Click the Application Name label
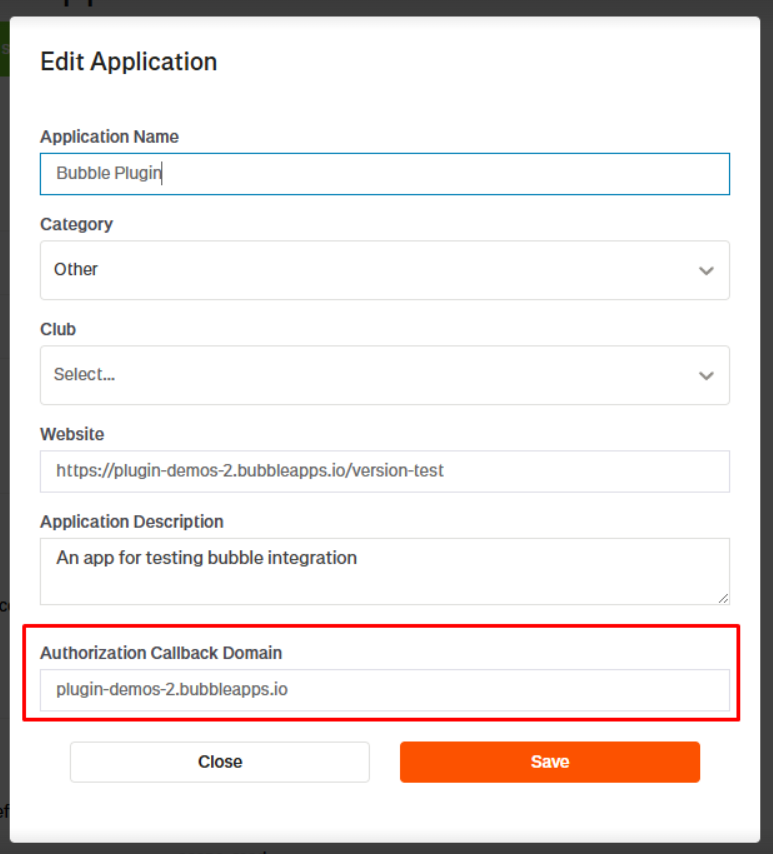 tap(109, 137)
